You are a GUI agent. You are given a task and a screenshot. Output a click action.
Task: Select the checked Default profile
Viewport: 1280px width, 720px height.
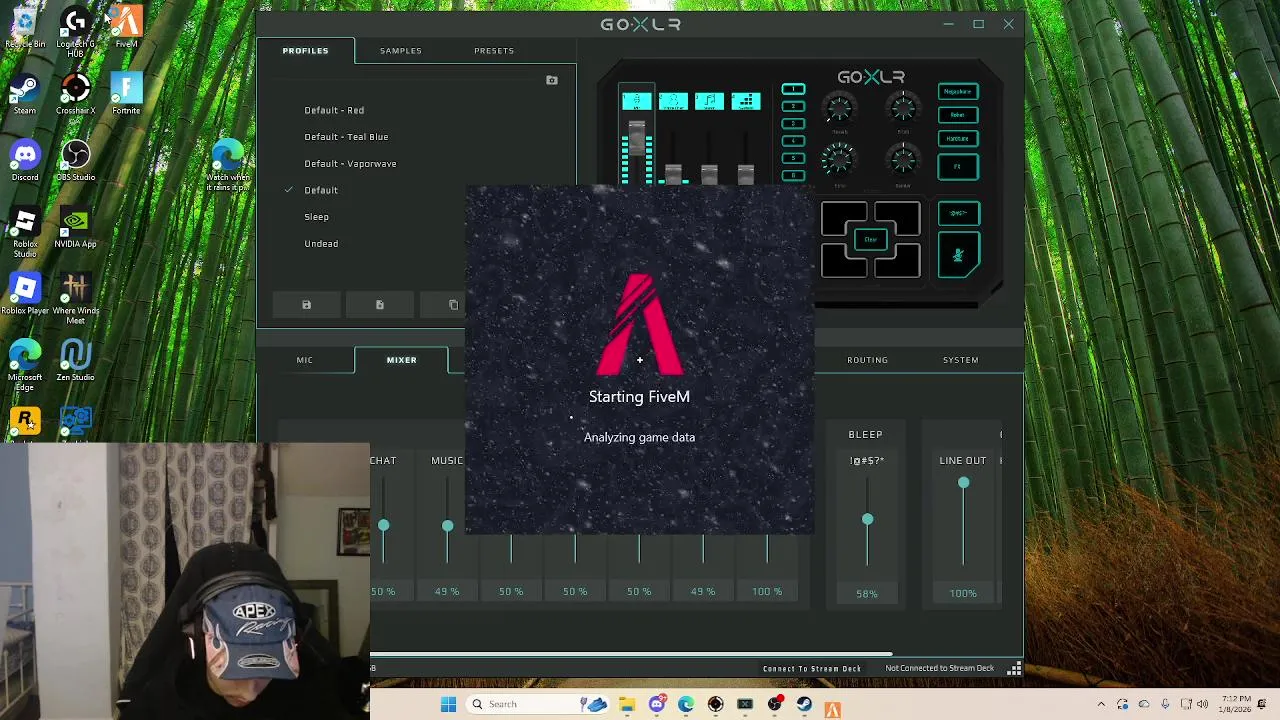pyautogui.click(x=321, y=190)
